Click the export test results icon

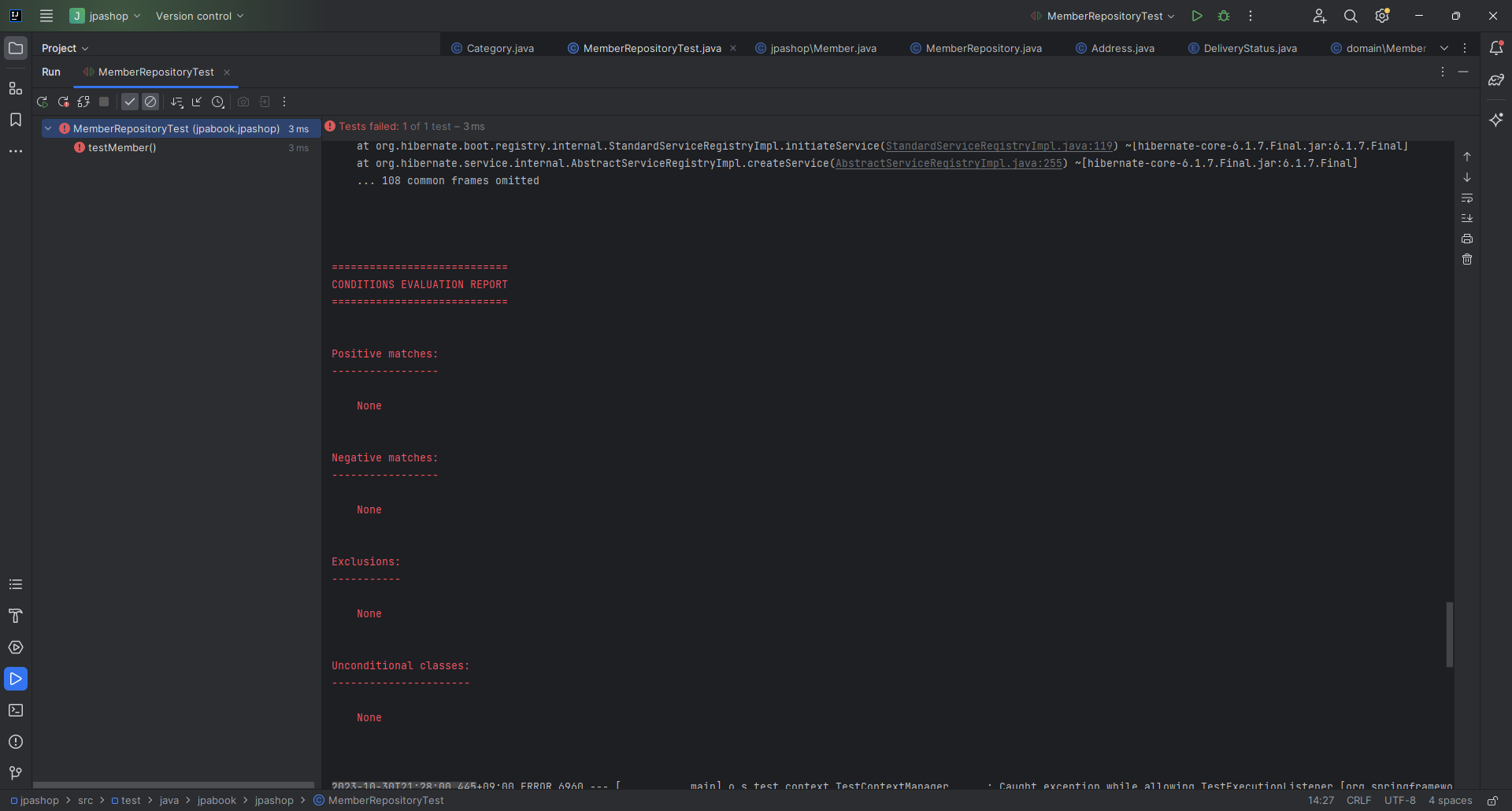265,102
